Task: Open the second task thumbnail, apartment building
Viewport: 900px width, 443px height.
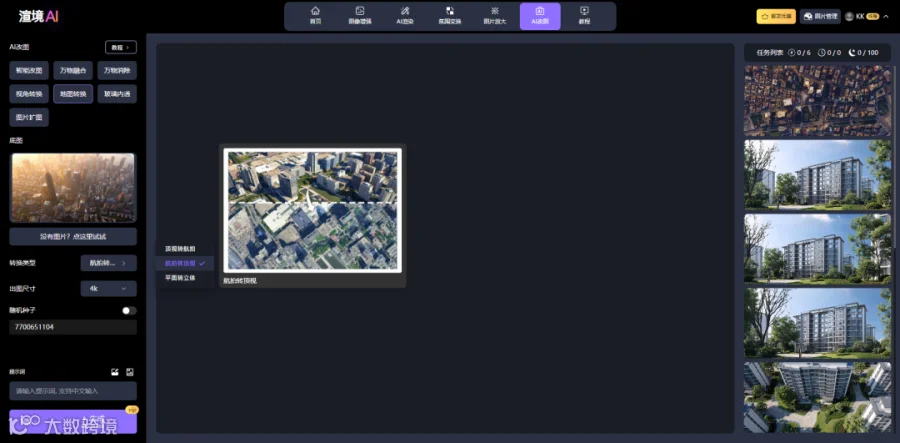Action: tap(817, 174)
